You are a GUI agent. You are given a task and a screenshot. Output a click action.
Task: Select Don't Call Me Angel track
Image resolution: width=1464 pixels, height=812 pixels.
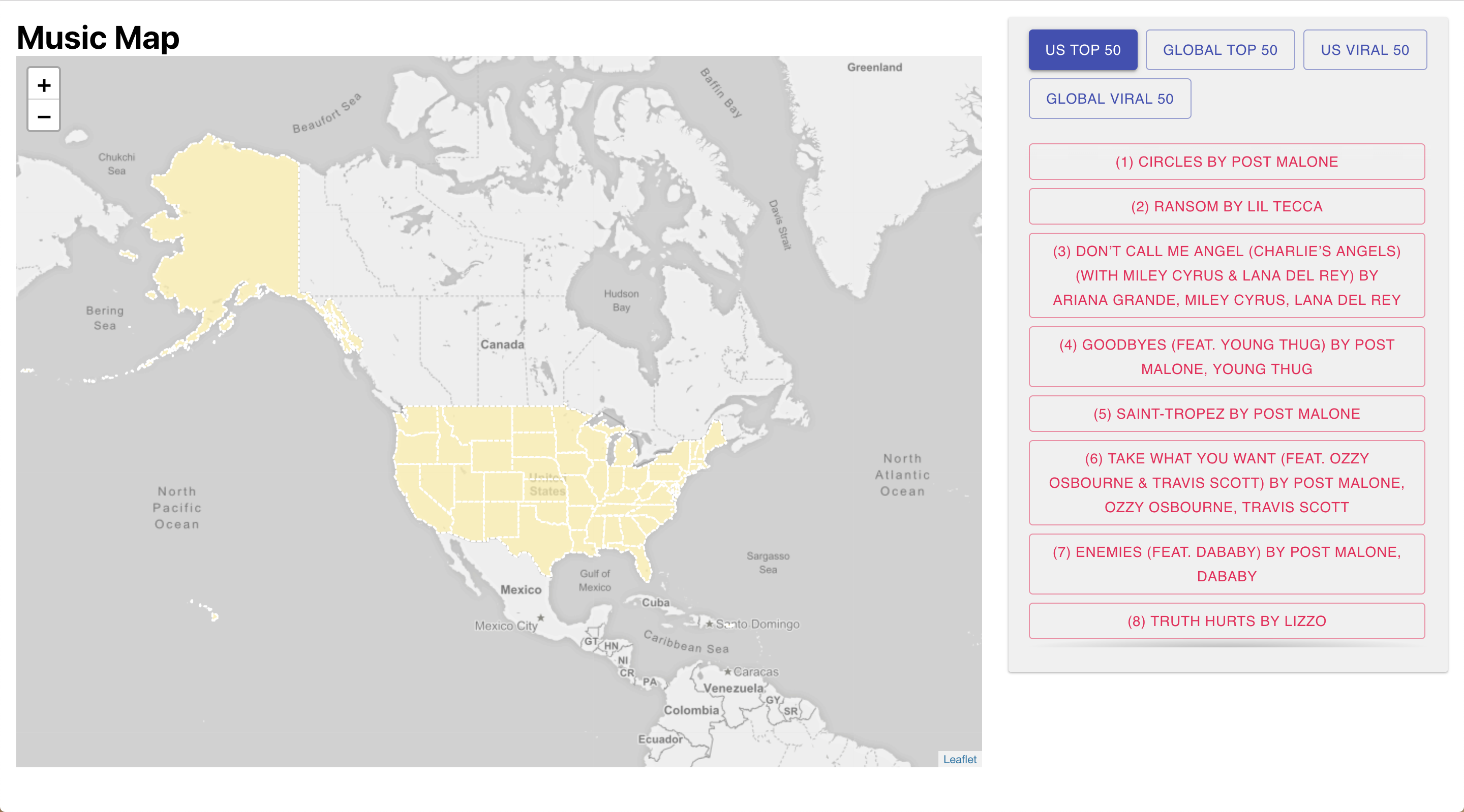pos(1227,275)
